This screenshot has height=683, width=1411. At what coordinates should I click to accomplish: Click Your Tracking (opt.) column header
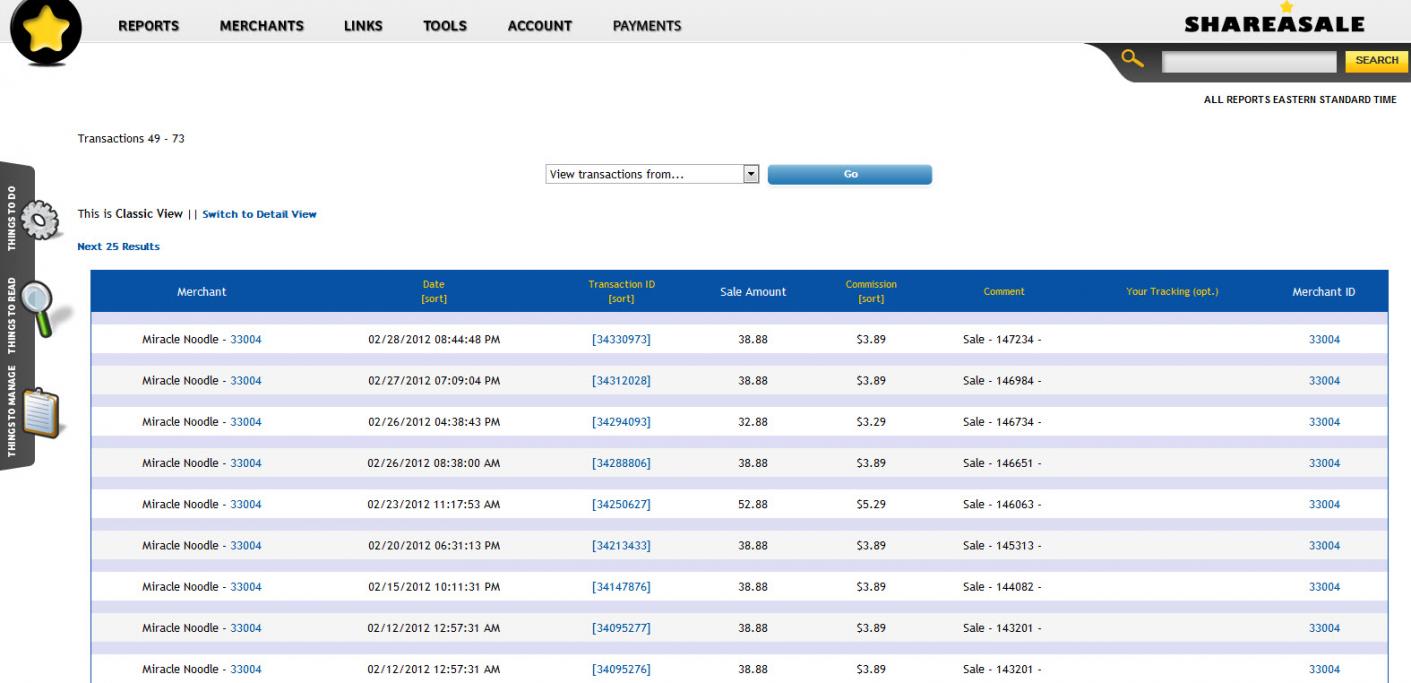[x=1172, y=292]
